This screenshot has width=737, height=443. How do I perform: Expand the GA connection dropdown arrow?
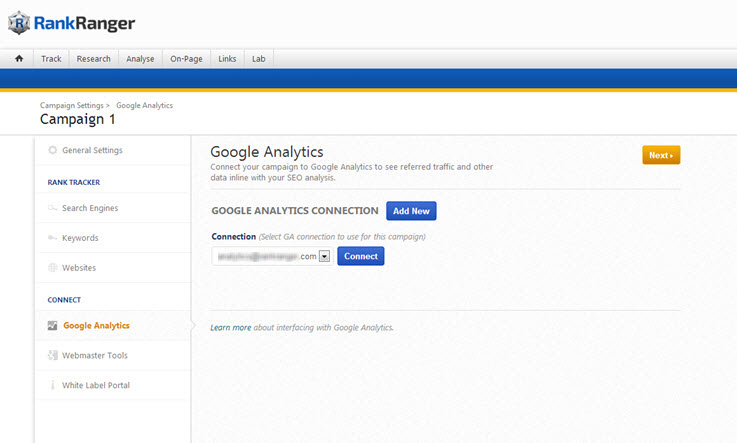(x=324, y=256)
